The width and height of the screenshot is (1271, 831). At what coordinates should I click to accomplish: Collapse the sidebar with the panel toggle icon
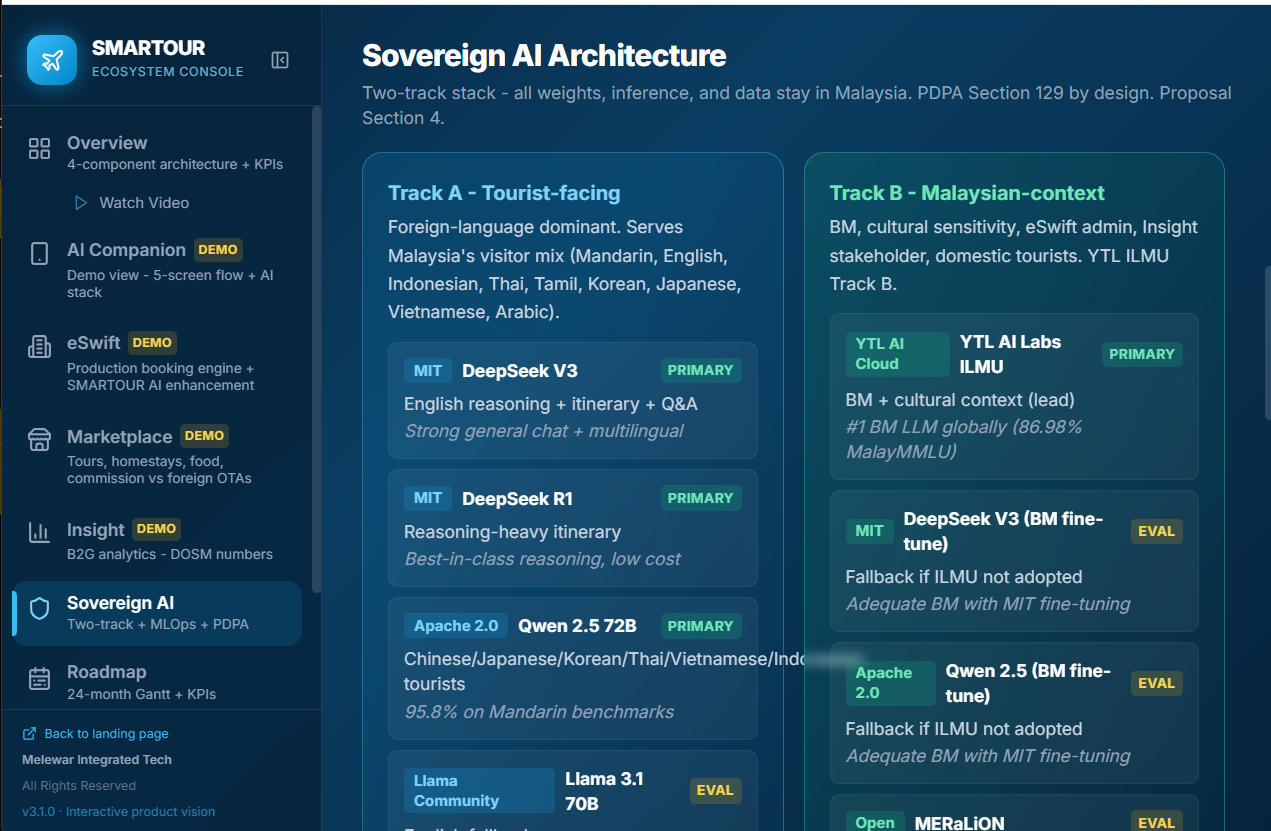coord(280,60)
